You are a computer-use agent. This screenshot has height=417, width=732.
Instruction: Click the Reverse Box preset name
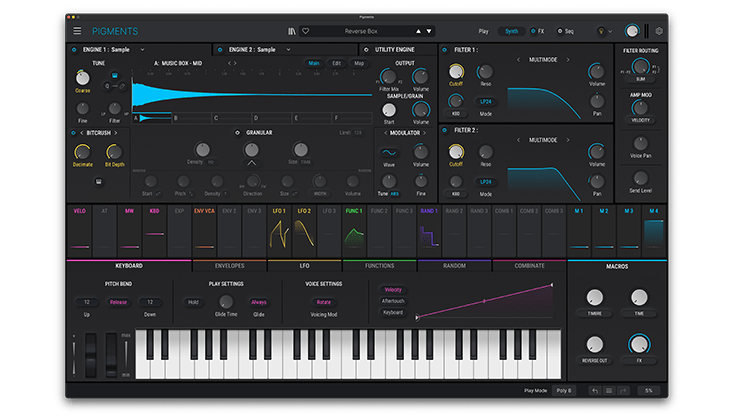click(361, 31)
